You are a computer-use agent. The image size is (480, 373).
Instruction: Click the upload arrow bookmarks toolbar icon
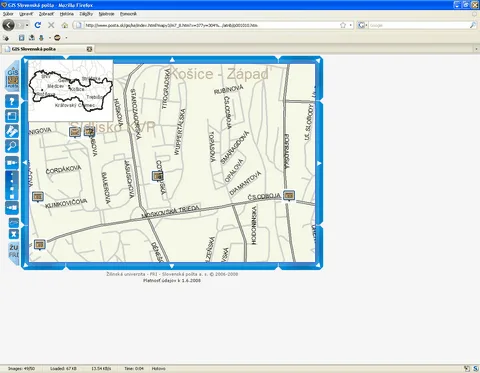[x=32, y=38]
